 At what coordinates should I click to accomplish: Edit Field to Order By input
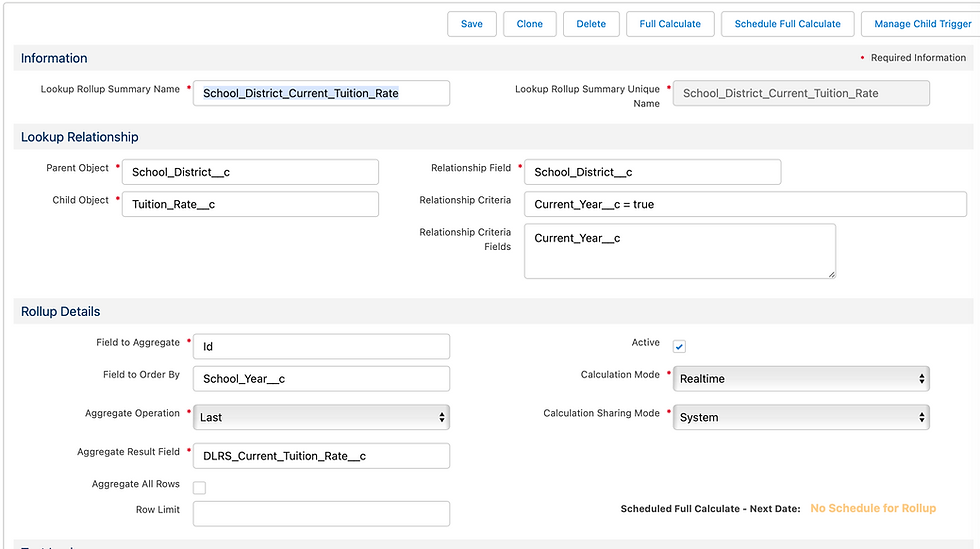coord(321,378)
